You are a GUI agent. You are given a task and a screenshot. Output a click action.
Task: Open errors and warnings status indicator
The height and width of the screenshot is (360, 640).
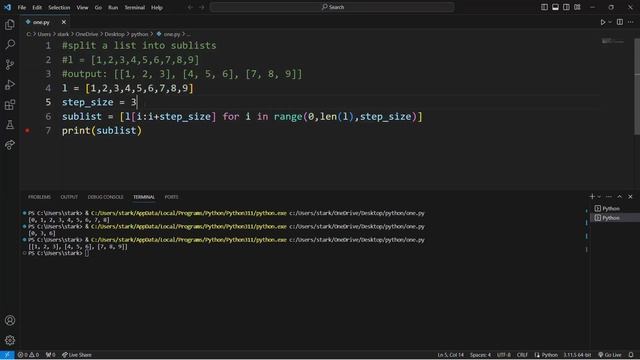(28, 355)
